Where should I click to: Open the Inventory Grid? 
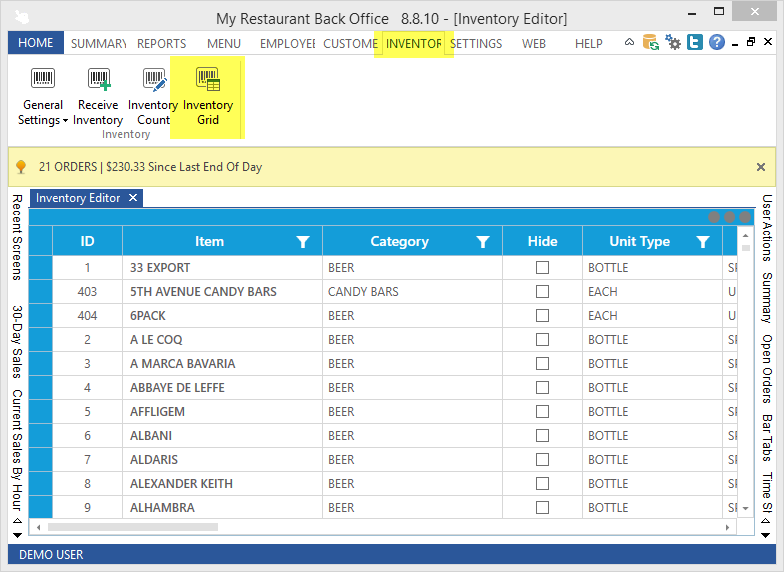click(208, 96)
